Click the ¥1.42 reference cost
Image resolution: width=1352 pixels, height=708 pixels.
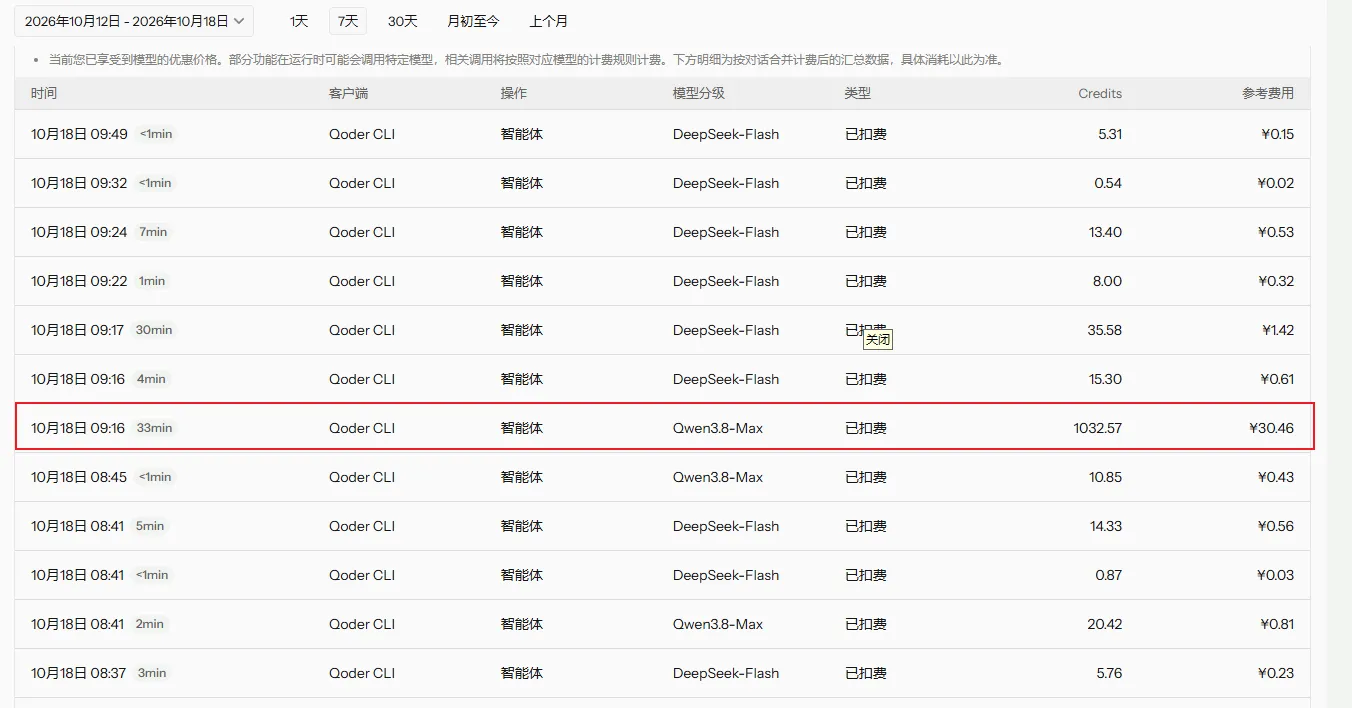coord(1276,330)
